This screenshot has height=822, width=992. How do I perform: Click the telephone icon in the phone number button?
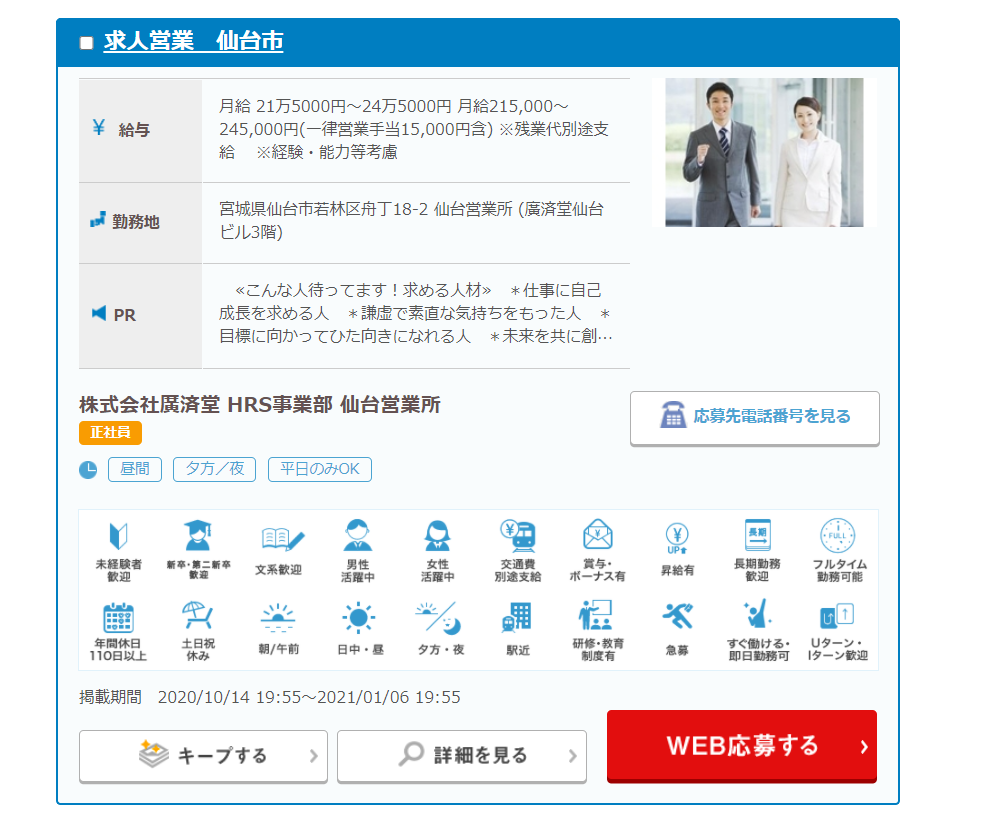(673, 415)
